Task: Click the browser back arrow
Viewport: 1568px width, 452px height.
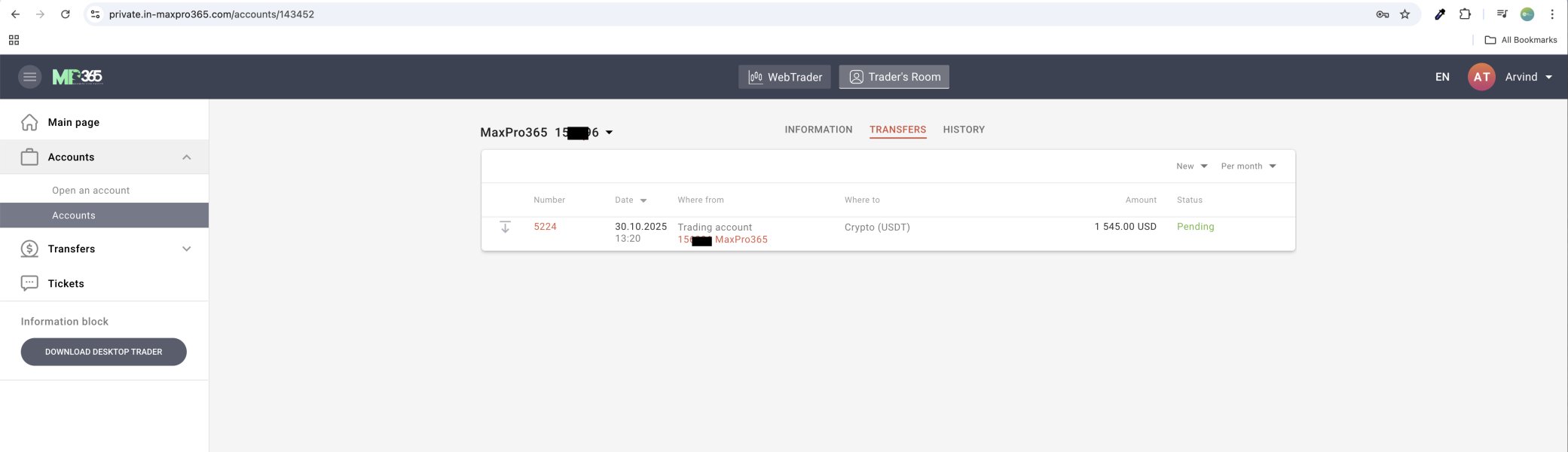Action: (x=15, y=14)
